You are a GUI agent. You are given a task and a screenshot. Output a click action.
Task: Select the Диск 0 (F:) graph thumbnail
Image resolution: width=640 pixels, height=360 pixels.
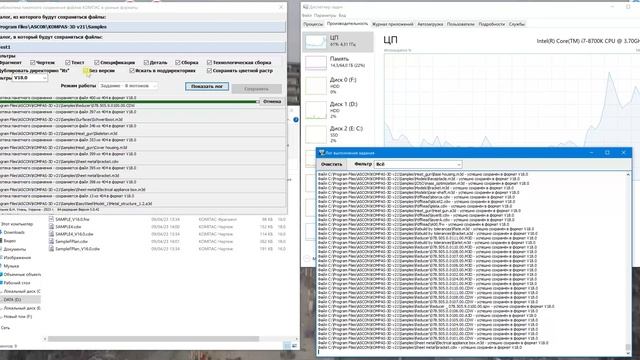(316, 86)
